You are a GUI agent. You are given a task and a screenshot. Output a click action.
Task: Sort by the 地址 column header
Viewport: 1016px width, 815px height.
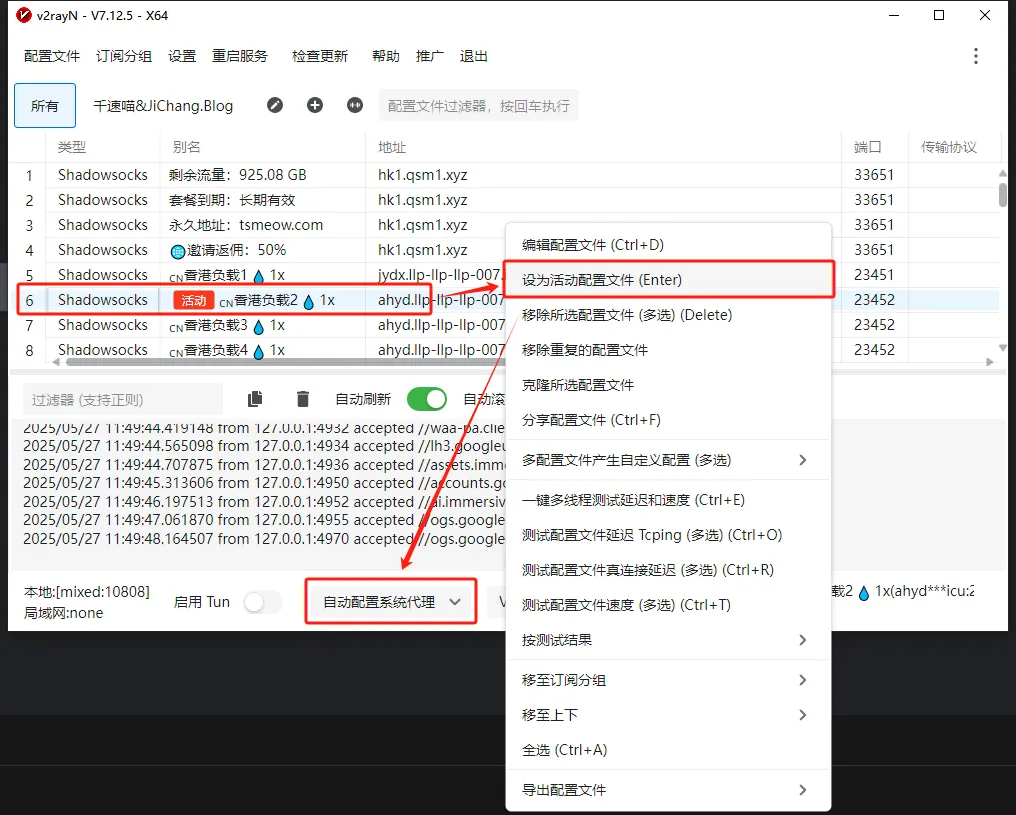click(x=392, y=147)
